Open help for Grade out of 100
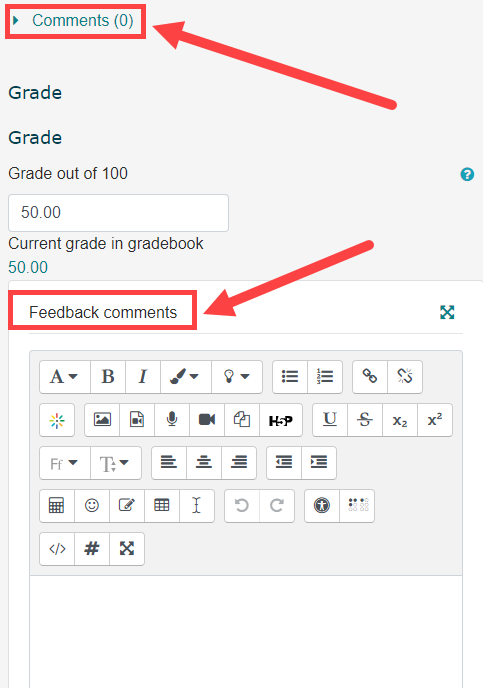The height and width of the screenshot is (688, 483). [x=467, y=174]
